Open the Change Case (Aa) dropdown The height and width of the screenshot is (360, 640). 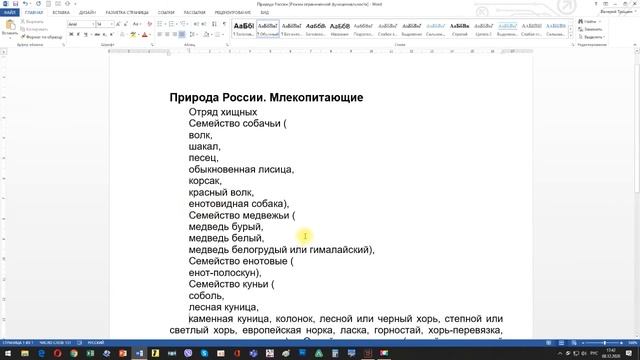coord(137,24)
